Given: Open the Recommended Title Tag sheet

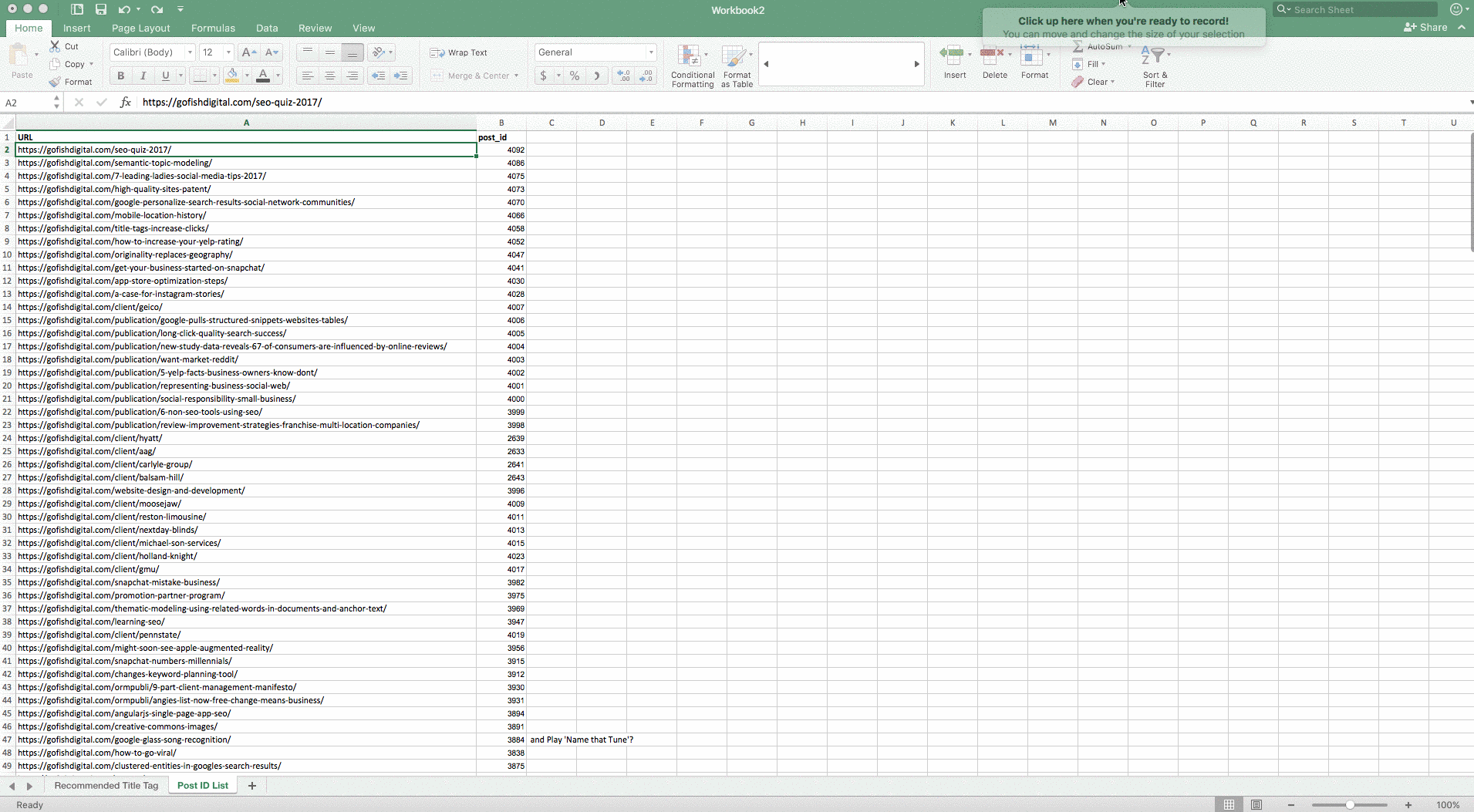Looking at the screenshot, I should [x=106, y=786].
